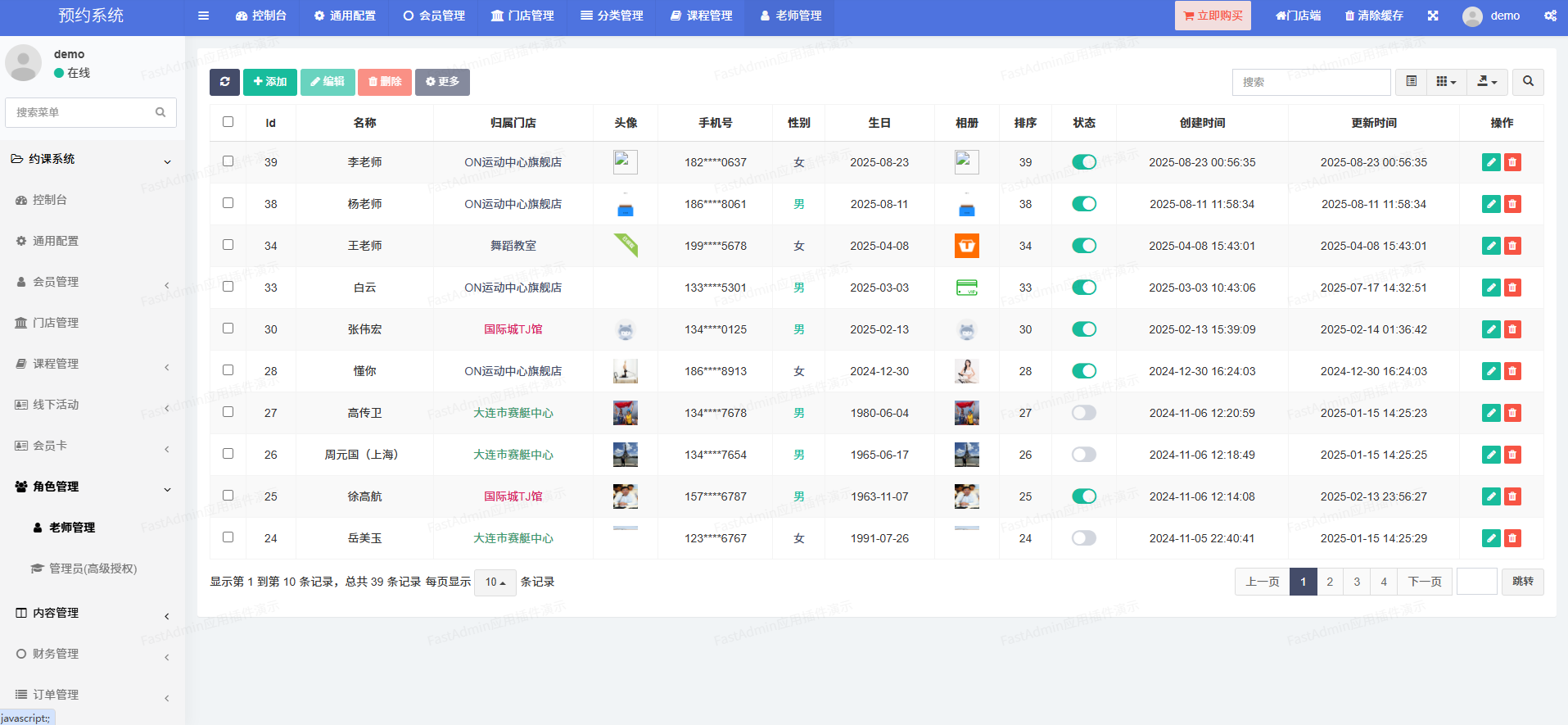Click the green edit icon for 李老师
The height and width of the screenshot is (725, 1568).
point(1491,162)
